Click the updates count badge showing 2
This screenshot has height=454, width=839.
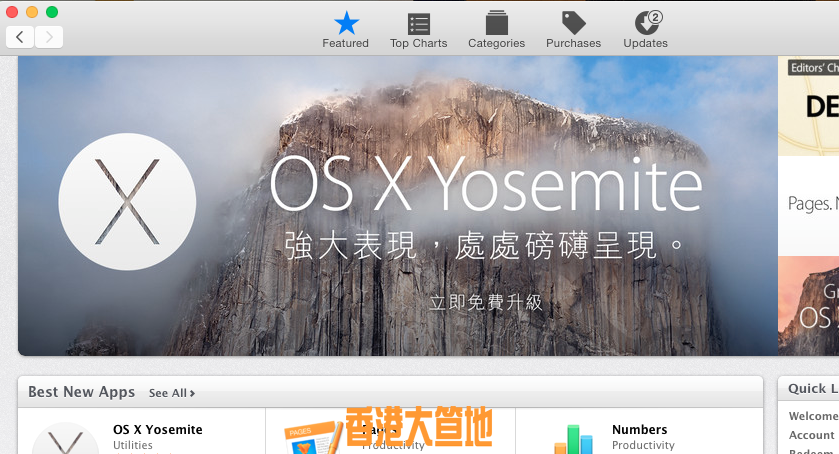(x=655, y=17)
